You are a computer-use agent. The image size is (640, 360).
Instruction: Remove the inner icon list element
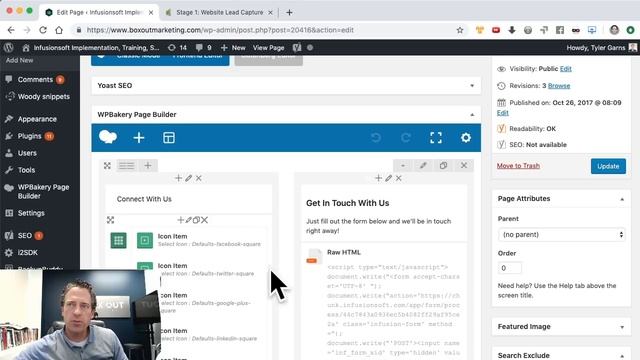[204, 220]
